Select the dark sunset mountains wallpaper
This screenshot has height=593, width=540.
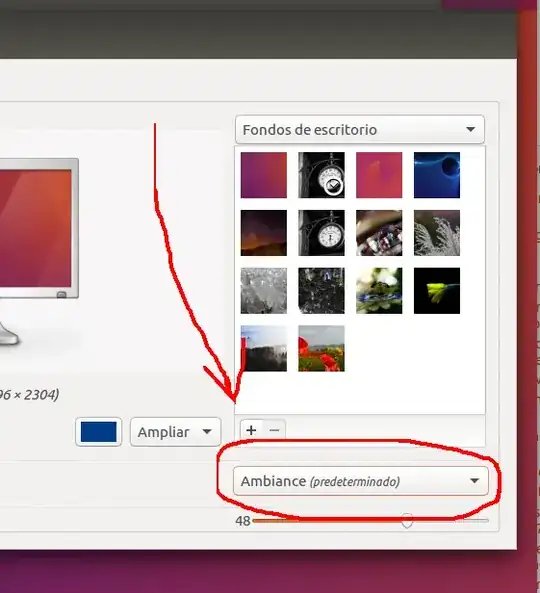(264, 233)
